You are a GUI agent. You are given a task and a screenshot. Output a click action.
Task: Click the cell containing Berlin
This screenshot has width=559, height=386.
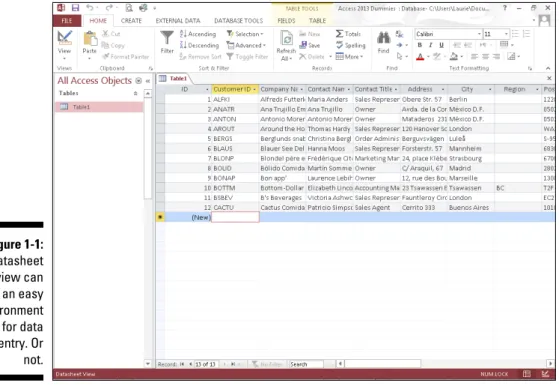pyautogui.click(x=471, y=99)
